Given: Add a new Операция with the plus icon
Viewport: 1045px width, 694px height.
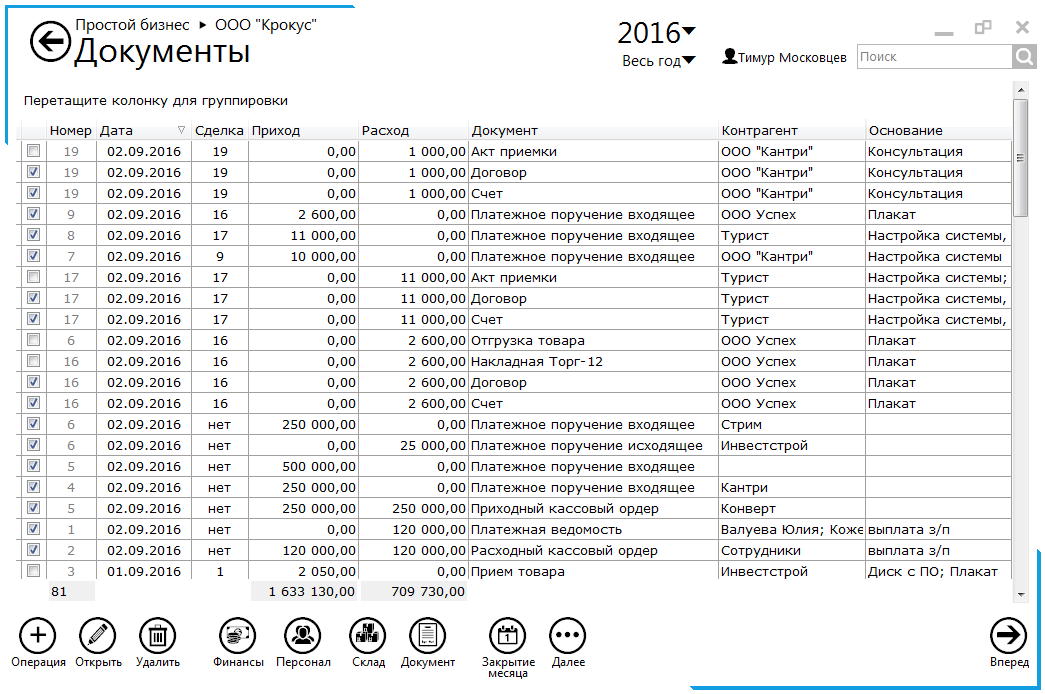Looking at the screenshot, I should coord(38,635).
